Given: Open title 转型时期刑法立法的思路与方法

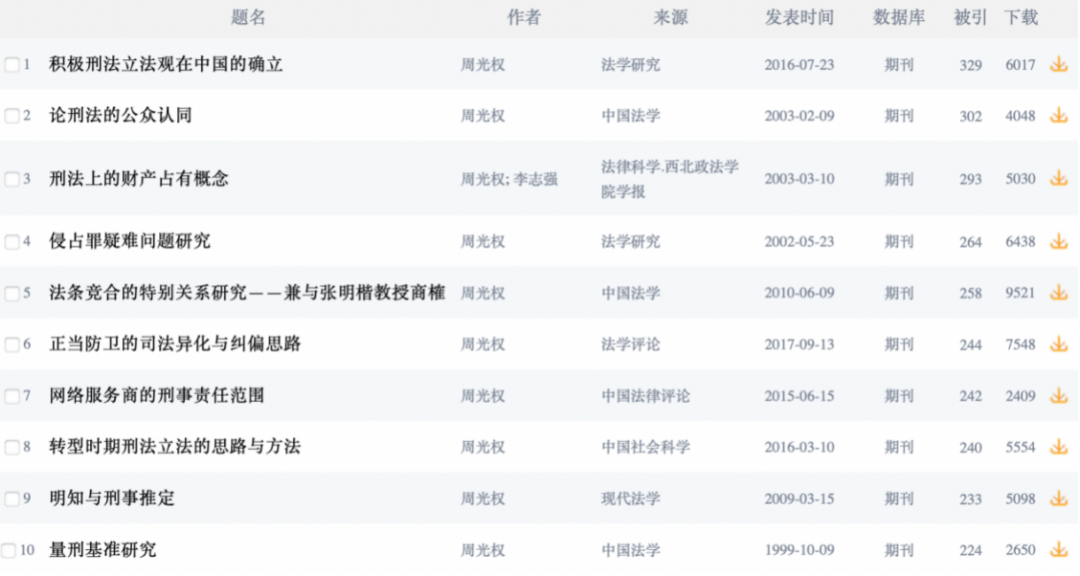Looking at the screenshot, I should pyautogui.click(x=175, y=447).
